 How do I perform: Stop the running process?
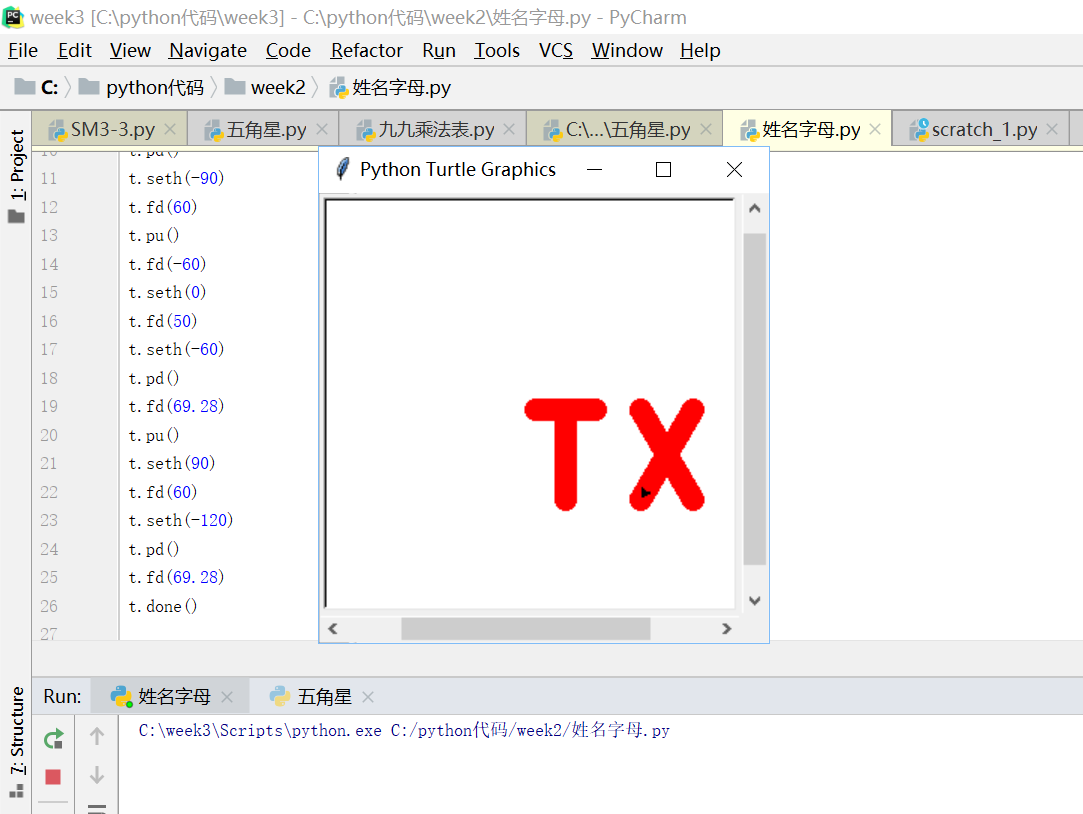(x=53, y=777)
